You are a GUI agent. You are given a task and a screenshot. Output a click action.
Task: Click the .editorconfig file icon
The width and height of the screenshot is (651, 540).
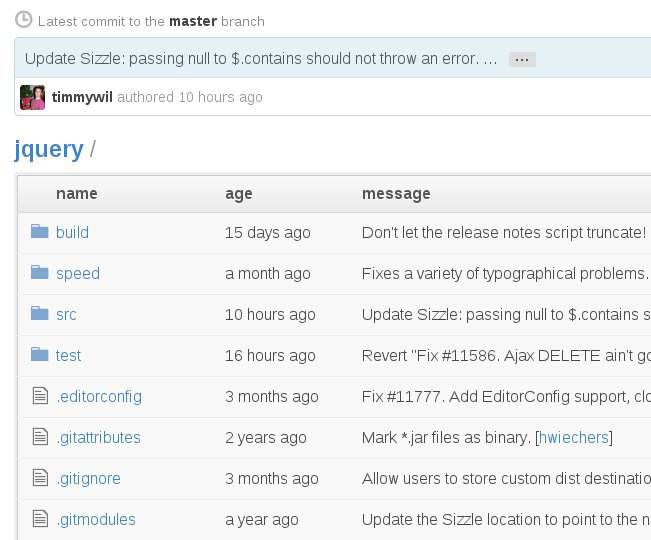click(40, 395)
